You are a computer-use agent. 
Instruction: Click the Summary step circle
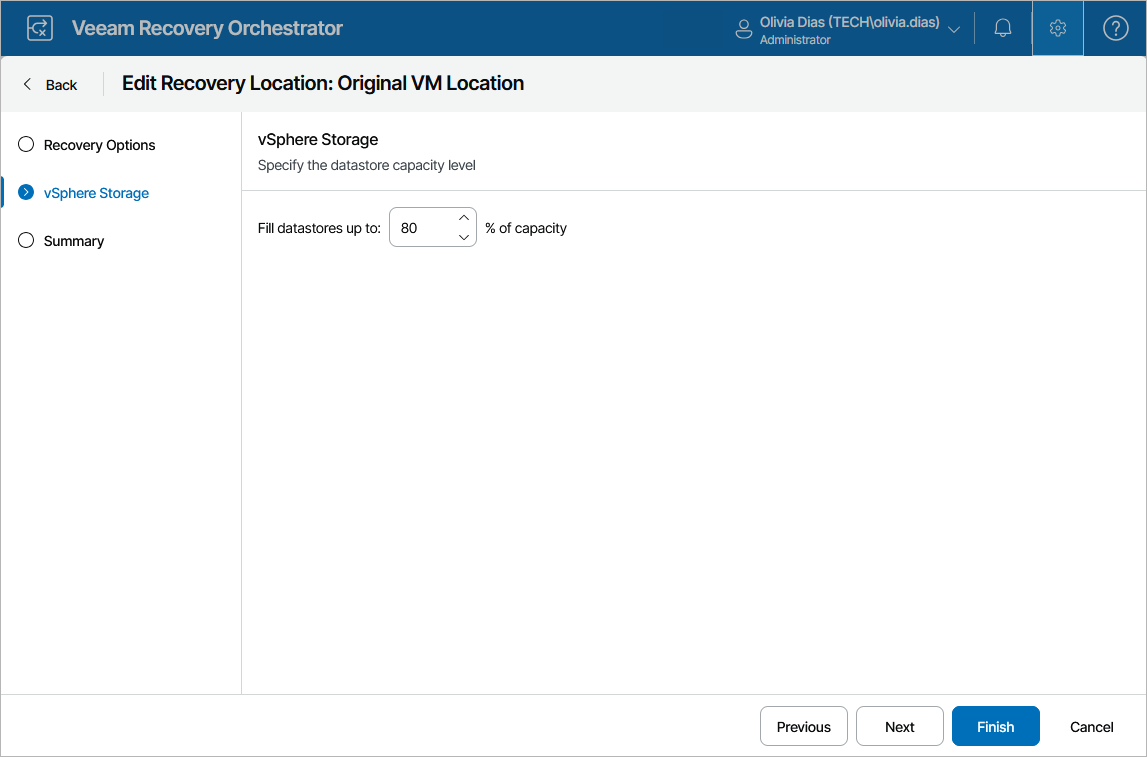[26, 240]
